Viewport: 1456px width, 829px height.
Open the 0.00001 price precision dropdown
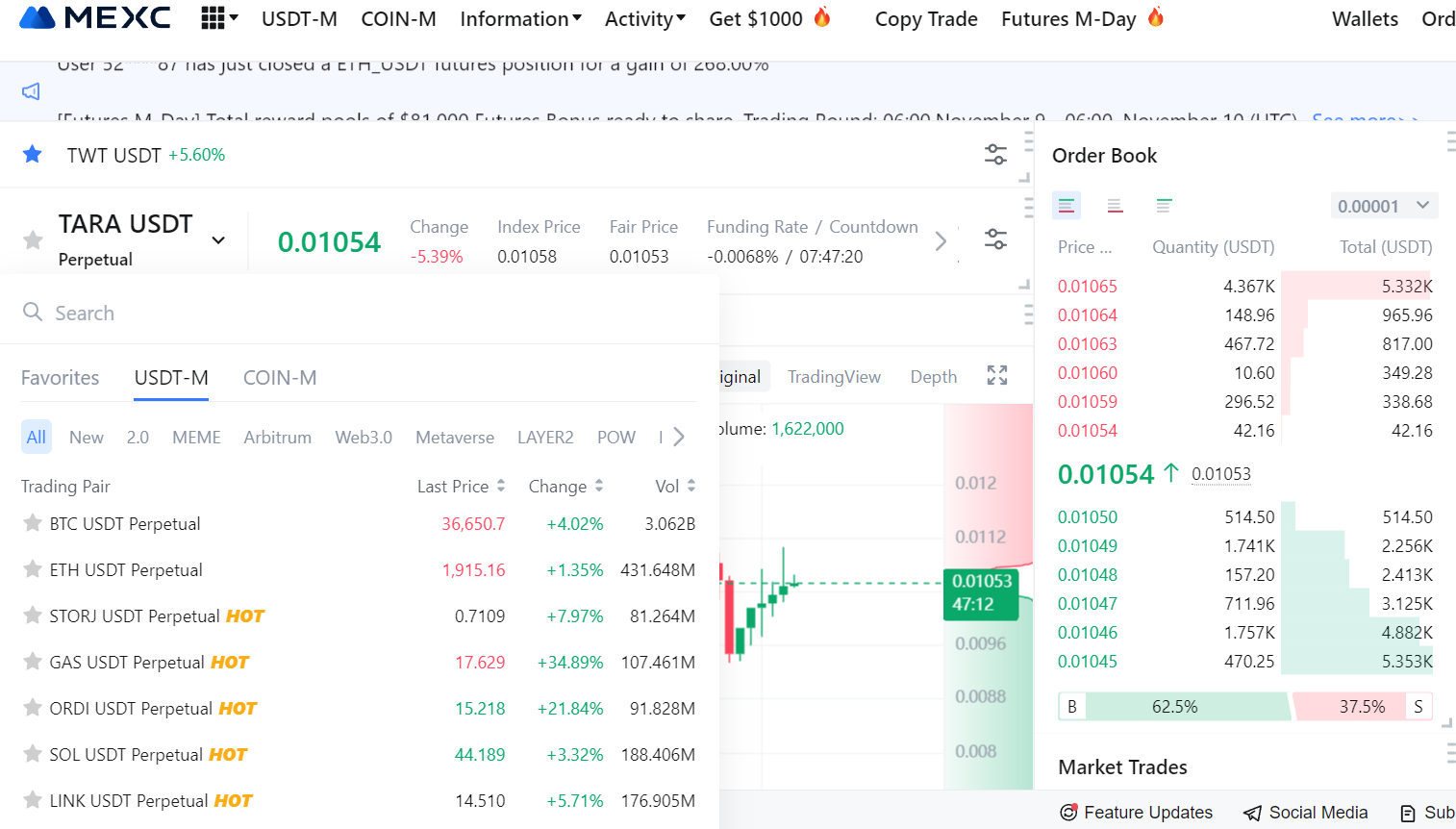1384,205
